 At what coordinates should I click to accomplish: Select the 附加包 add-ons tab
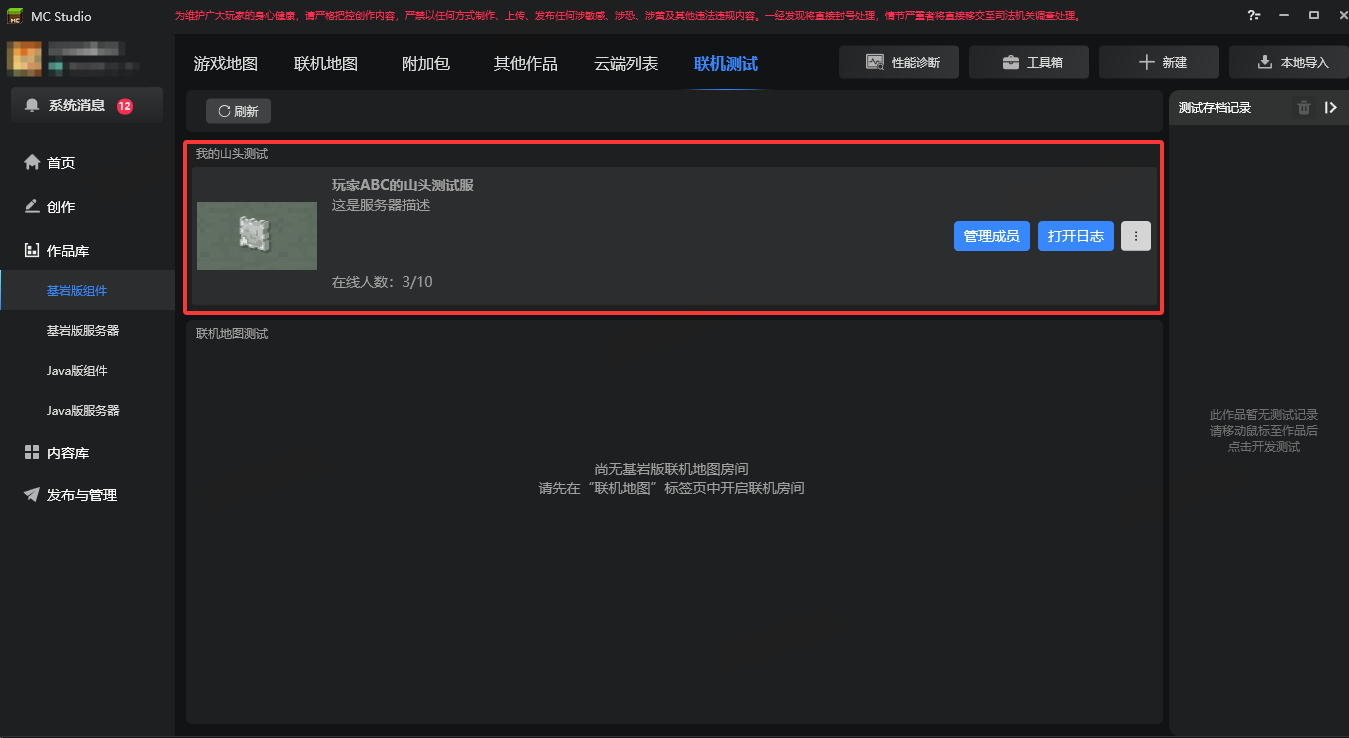click(425, 64)
